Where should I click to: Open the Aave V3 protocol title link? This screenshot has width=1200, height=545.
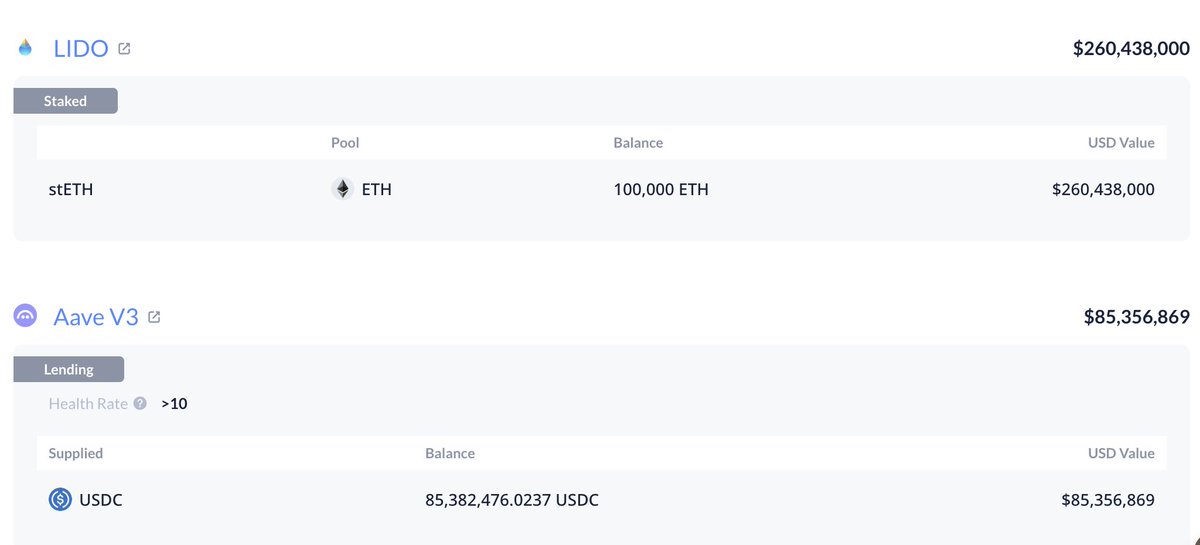[x=96, y=317]
